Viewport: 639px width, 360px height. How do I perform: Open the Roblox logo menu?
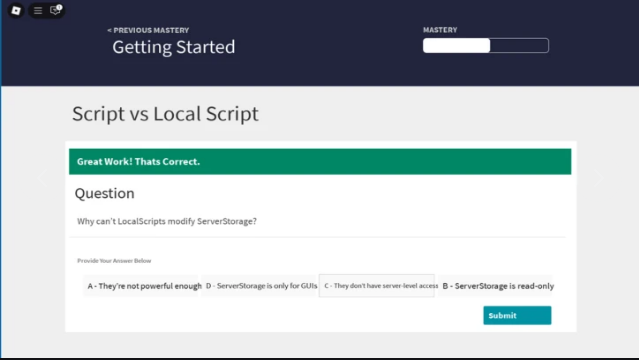coord(16,11)
